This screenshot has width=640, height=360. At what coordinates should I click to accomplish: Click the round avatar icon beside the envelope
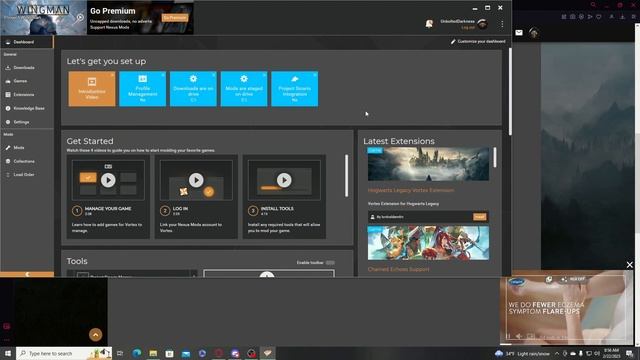coord(533,33)
